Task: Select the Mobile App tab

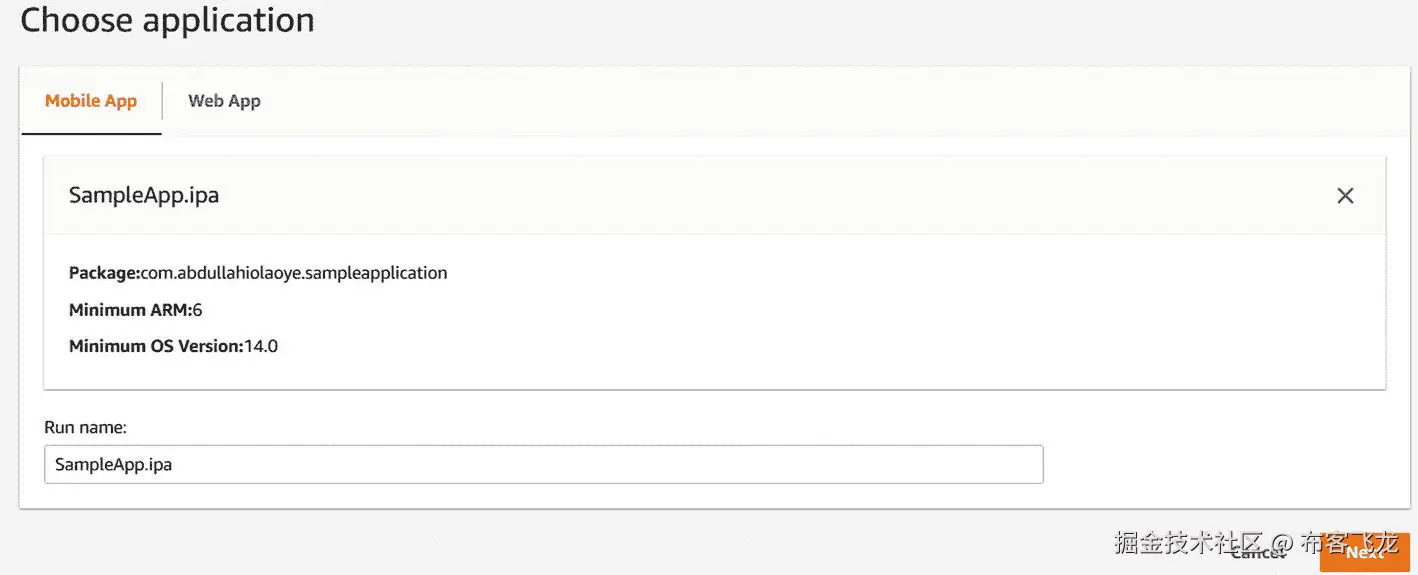Action: [91, 101]
